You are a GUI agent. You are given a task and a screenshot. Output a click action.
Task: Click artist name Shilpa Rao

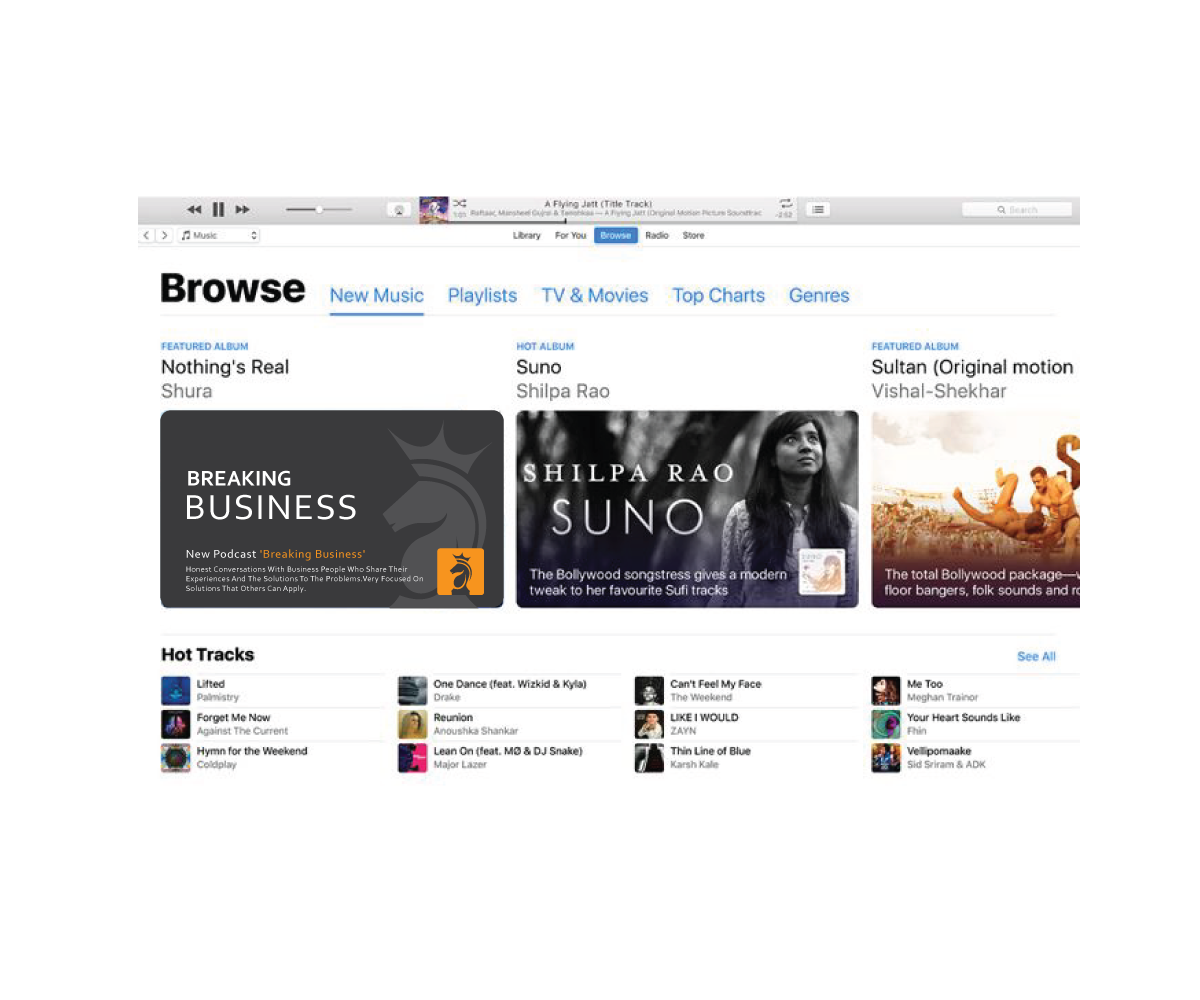(563, 391)
